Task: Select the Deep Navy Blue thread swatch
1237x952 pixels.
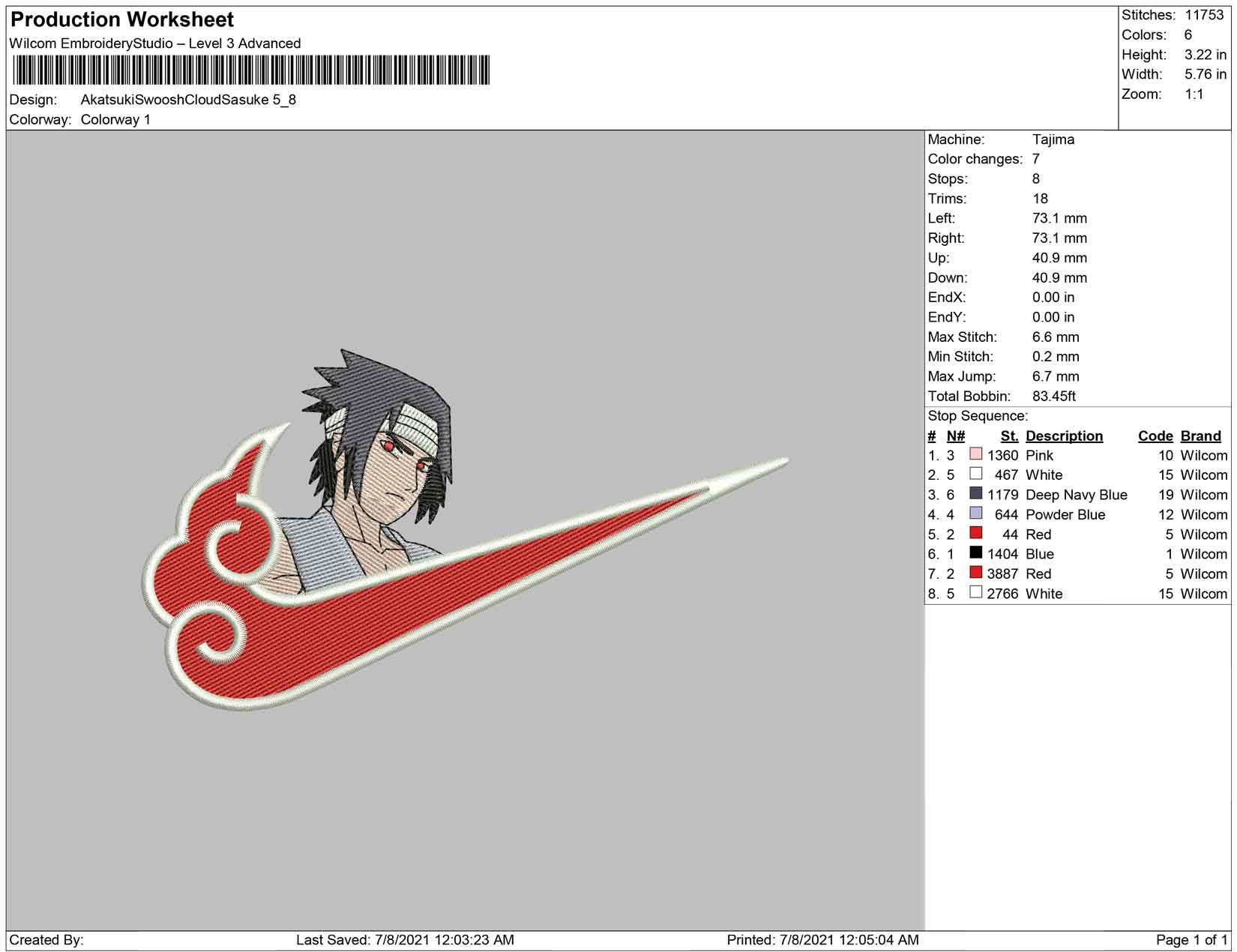Action: [x=975, y=493]
